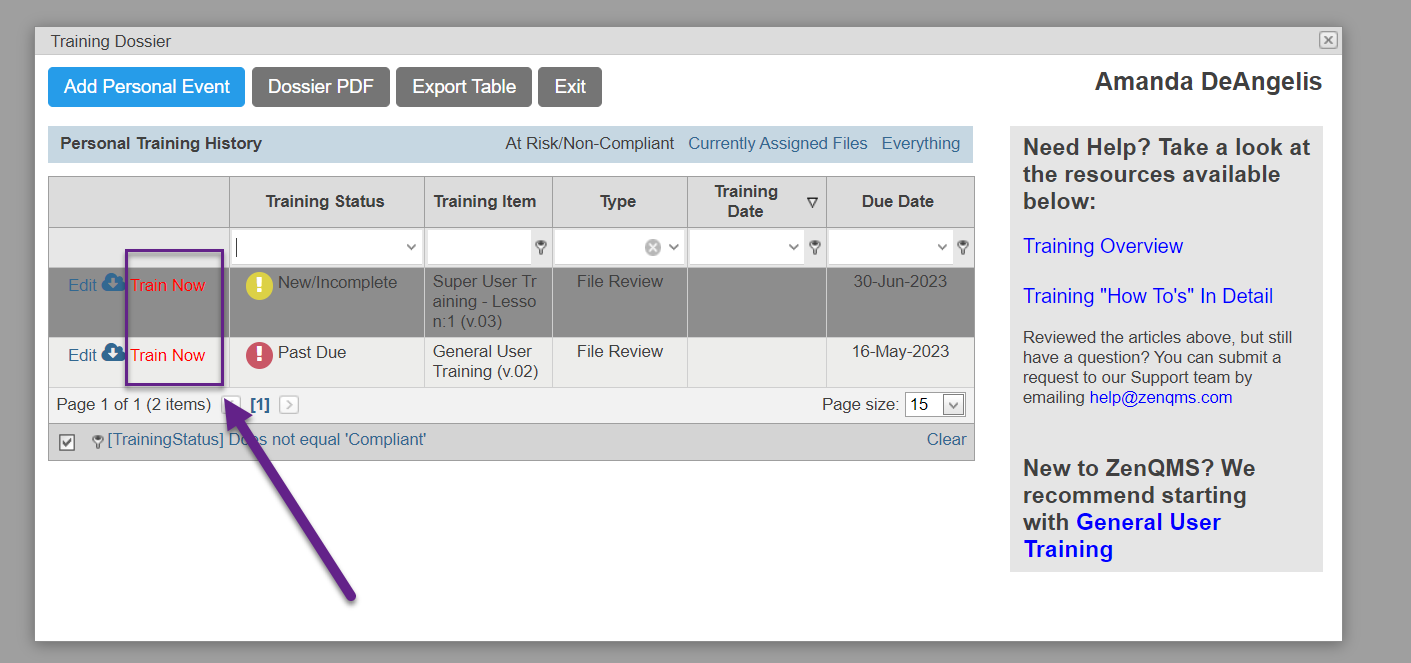The width and height of the screenshot is (1411, 663).
Task: Open the Page size dropdown
Action: 953,405
